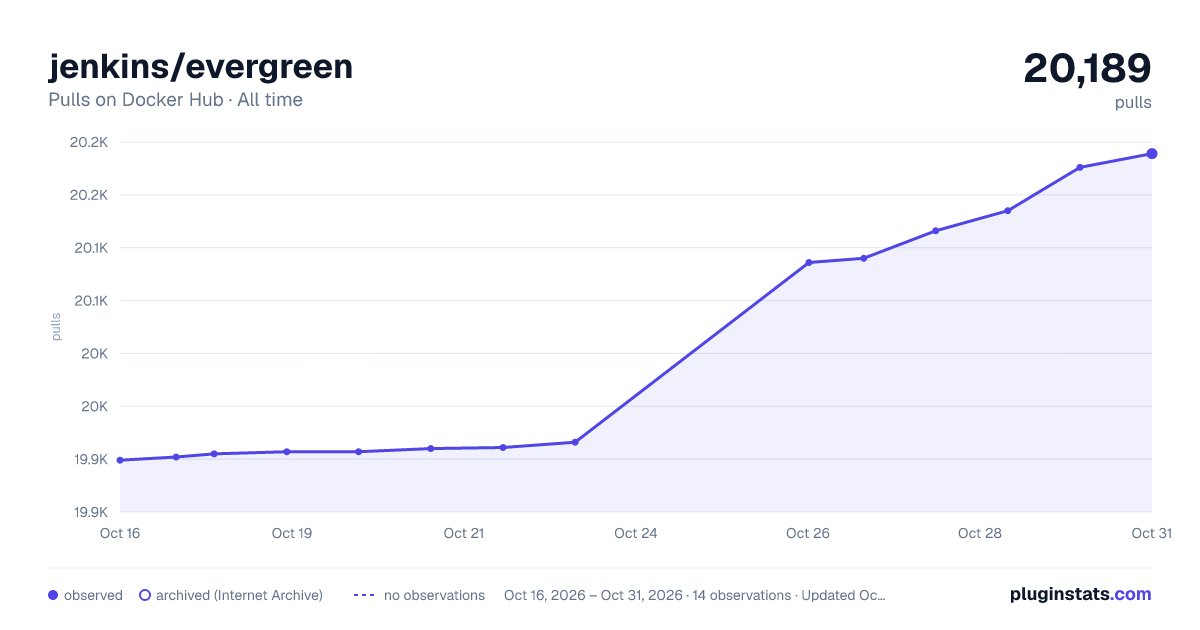The image size is (1200, 630).
Task: Click the Oct 28 axis label
Action: click(980, 533)
